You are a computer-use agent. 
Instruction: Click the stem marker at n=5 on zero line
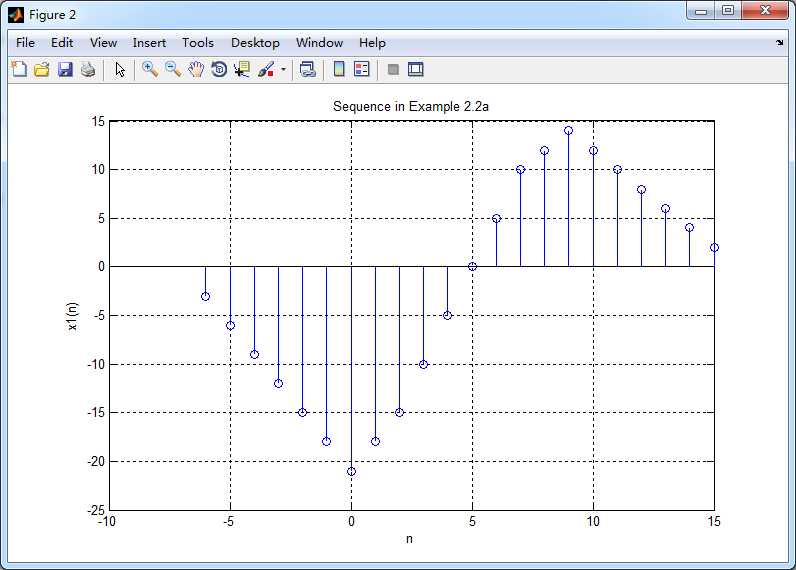click(x=472, y=266)
